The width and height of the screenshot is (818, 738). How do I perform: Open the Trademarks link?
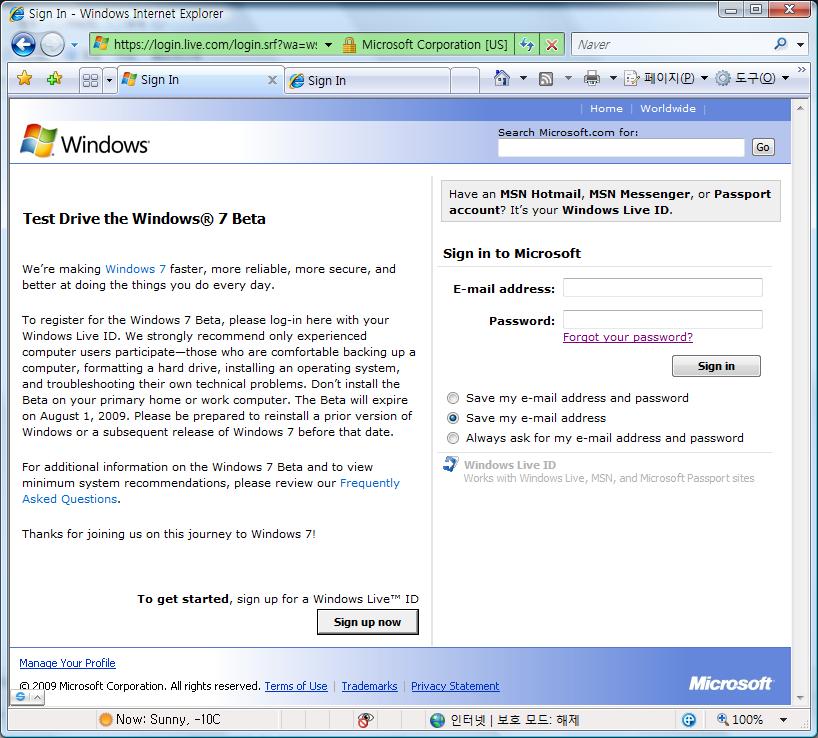point(369,686)
